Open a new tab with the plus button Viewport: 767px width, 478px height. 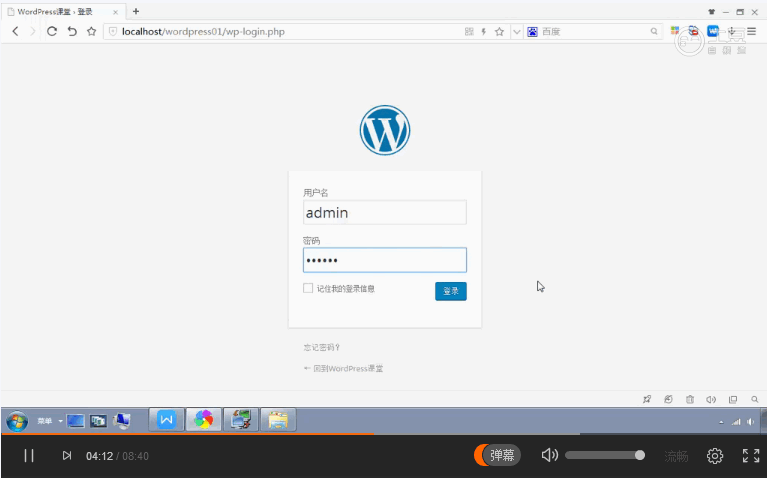(x=136, y=11)
